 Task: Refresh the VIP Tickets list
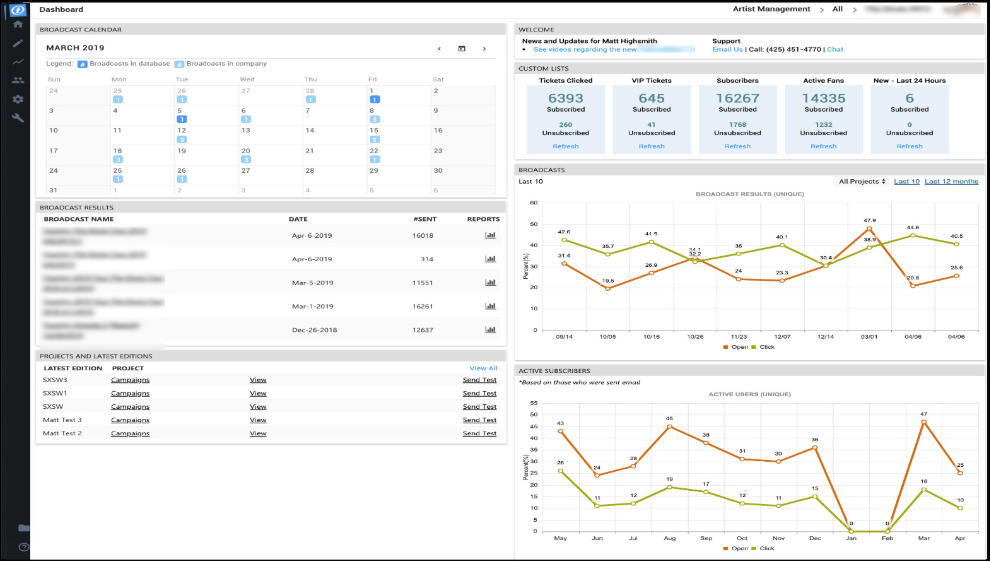pyautogui.click(x=651, y=146)
